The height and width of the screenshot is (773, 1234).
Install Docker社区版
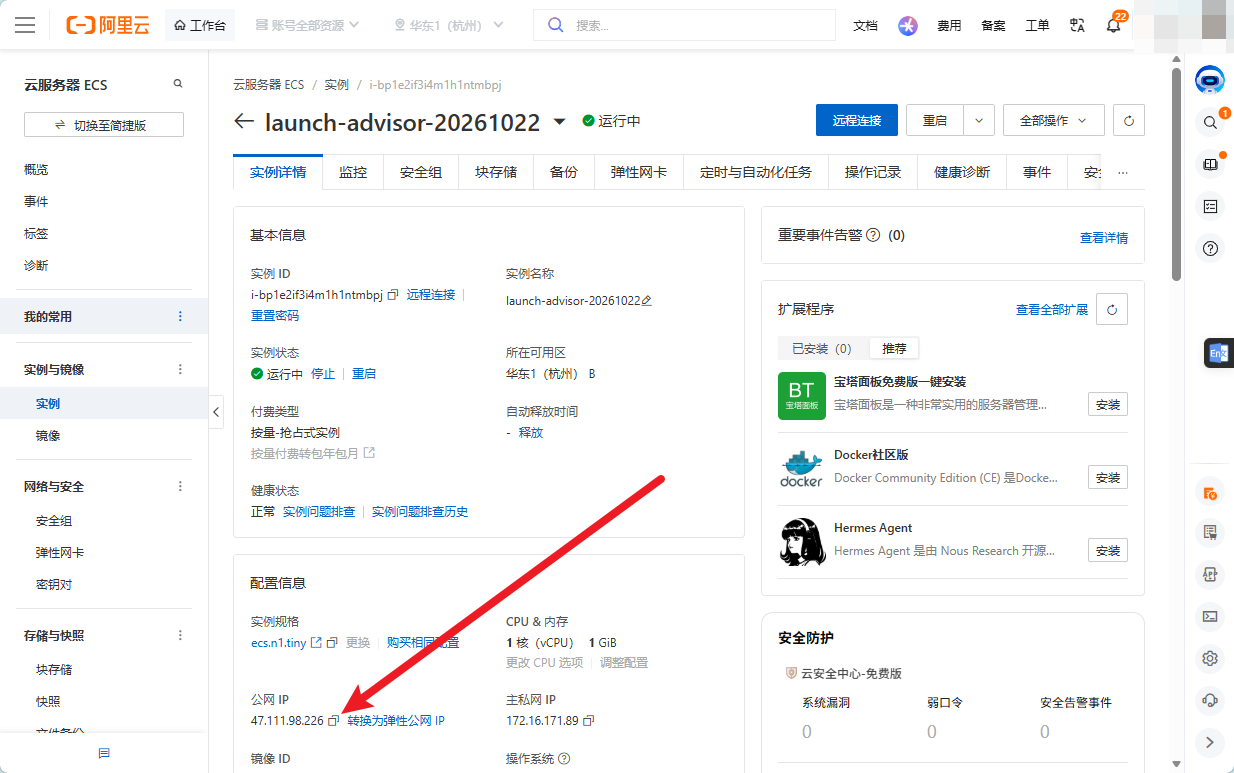pos(1108,477)
